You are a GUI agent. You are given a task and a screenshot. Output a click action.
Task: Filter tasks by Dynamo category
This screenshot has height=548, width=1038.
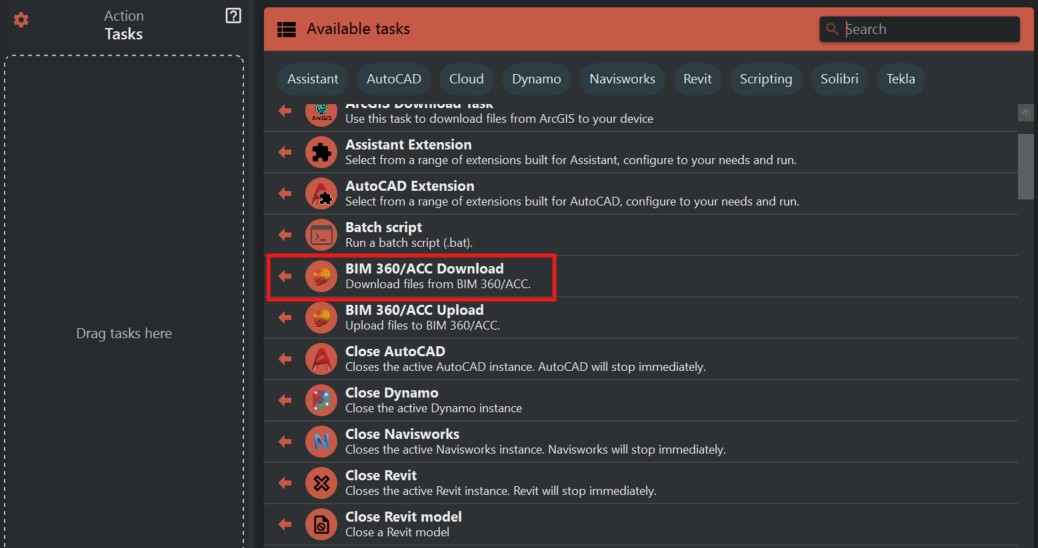(536, 79)
